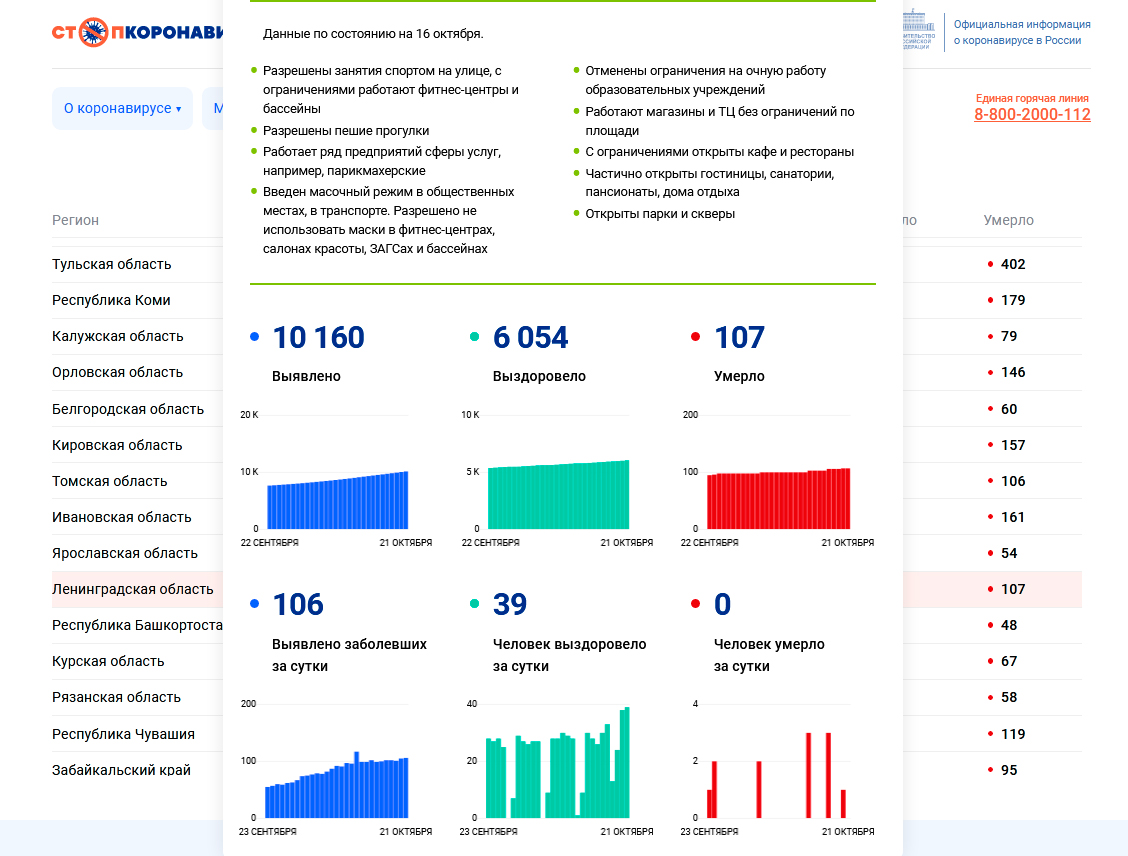Open Официальная информация о коронавирусе link

tap(1021, 32)
